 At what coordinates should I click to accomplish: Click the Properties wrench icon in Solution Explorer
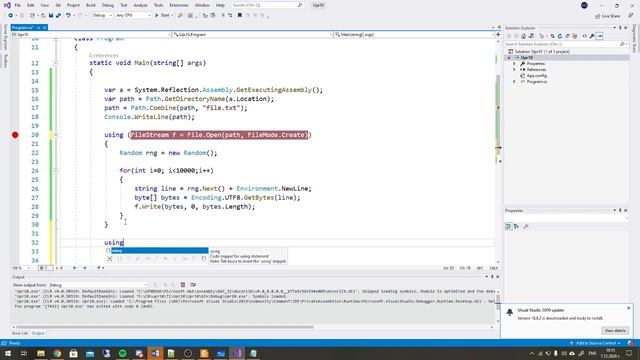[x=592, y=36]
